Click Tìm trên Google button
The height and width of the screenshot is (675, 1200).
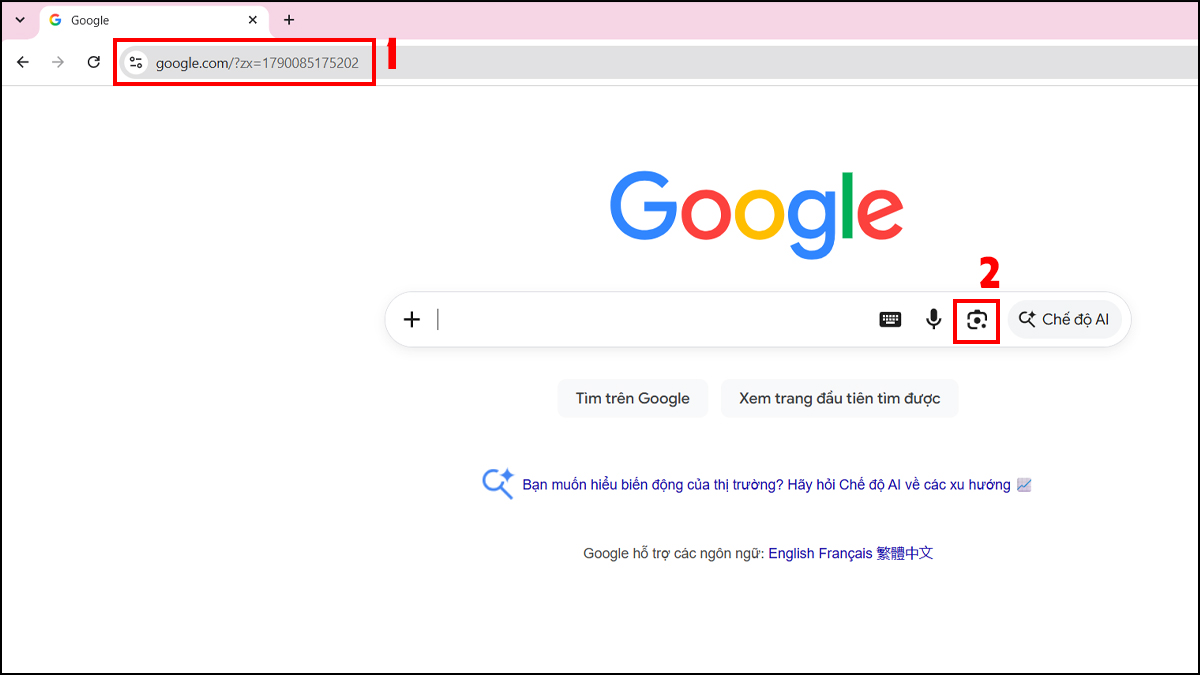tap(632, 398)
